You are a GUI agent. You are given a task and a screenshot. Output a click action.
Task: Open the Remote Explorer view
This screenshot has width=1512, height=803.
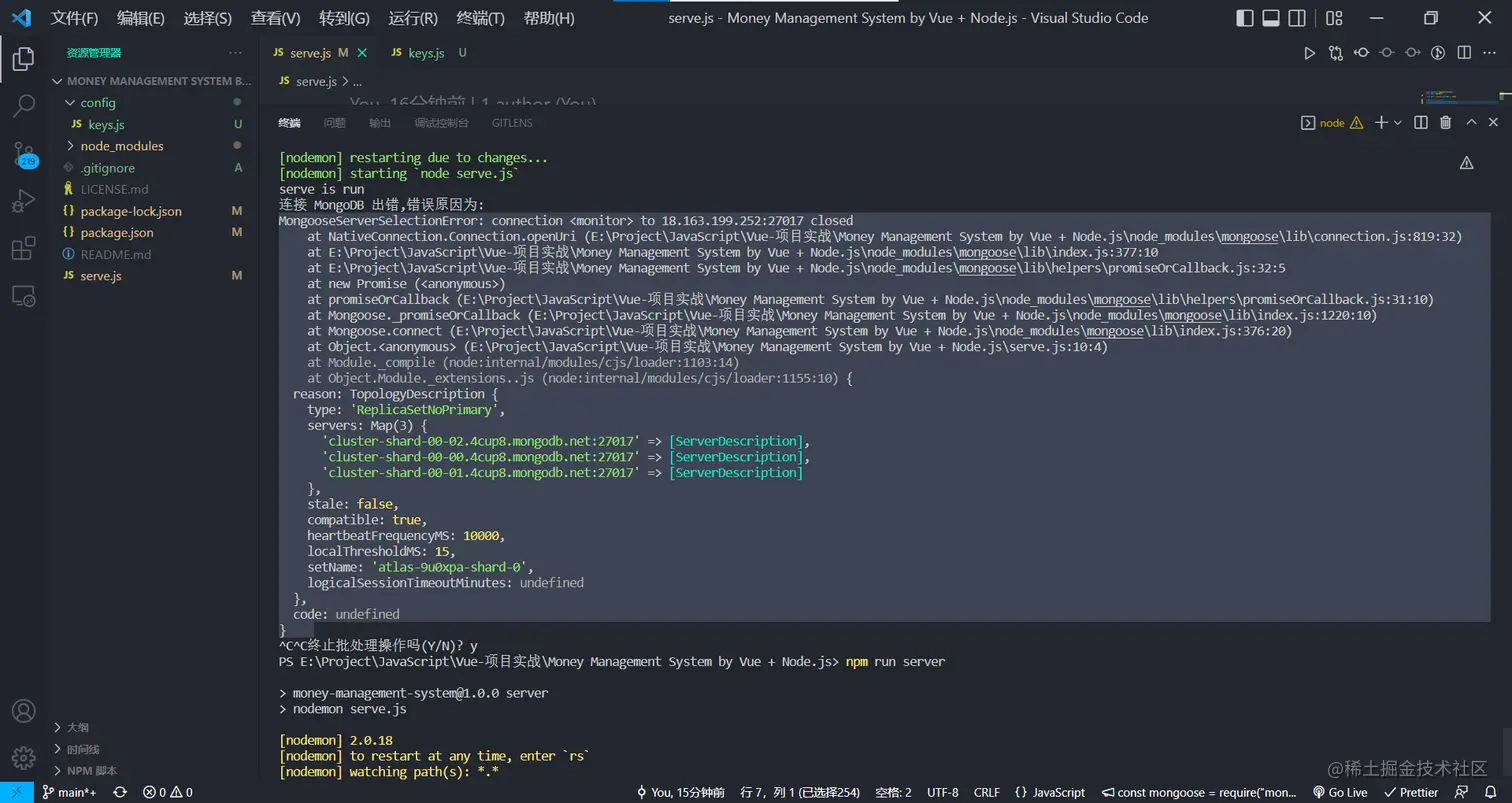pos(23,296)
